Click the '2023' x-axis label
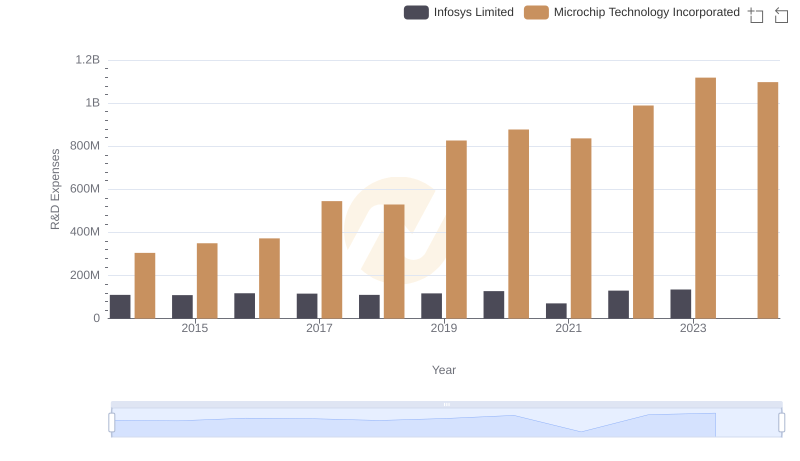Viewport: 800px width, 461px height. (693, 328)
